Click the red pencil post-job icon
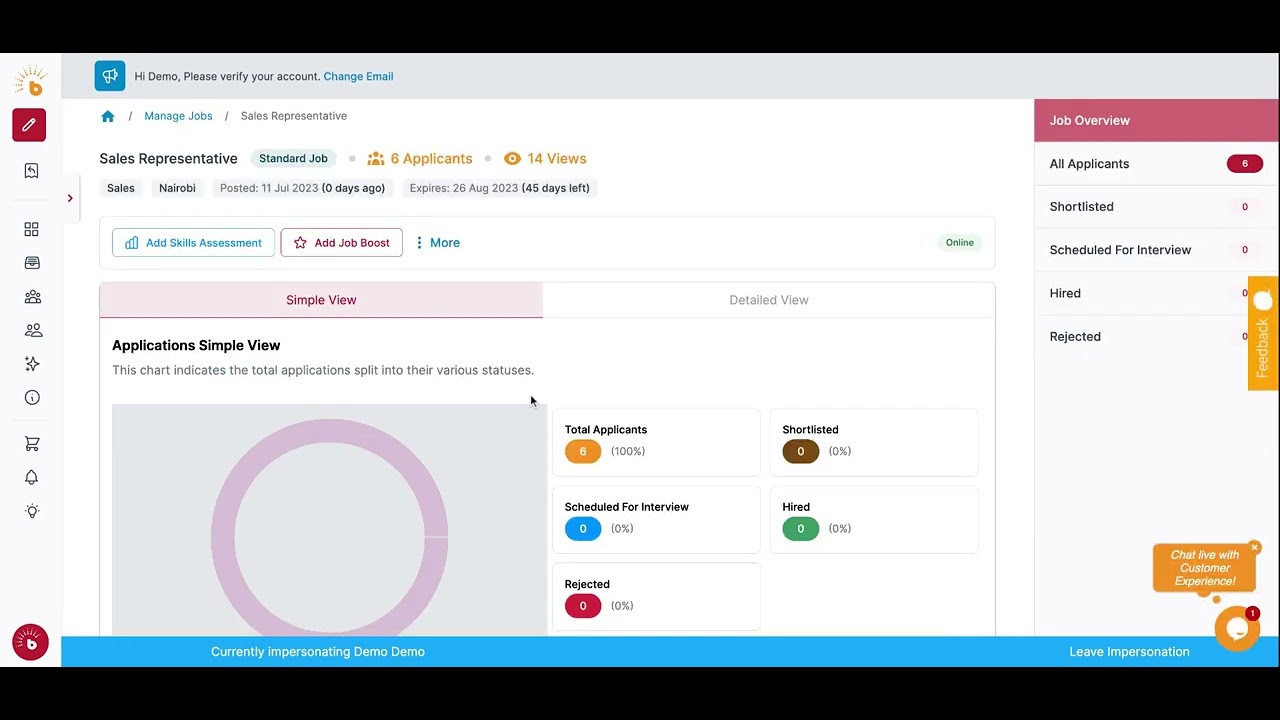The image size is (1280, 720). pos(29,125)
